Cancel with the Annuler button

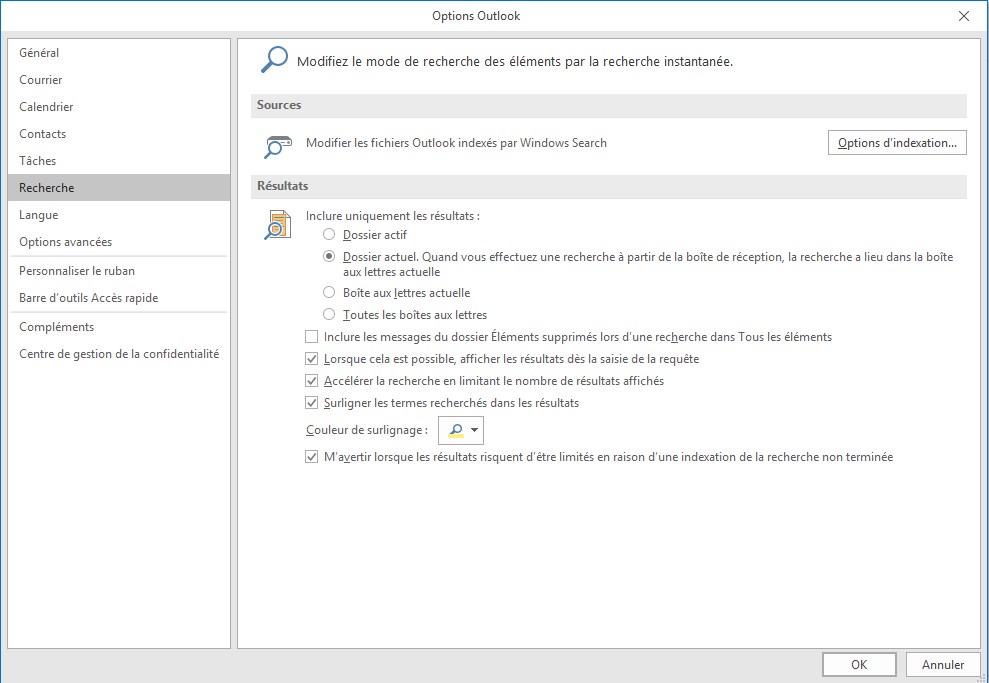[x=943, y=665]
